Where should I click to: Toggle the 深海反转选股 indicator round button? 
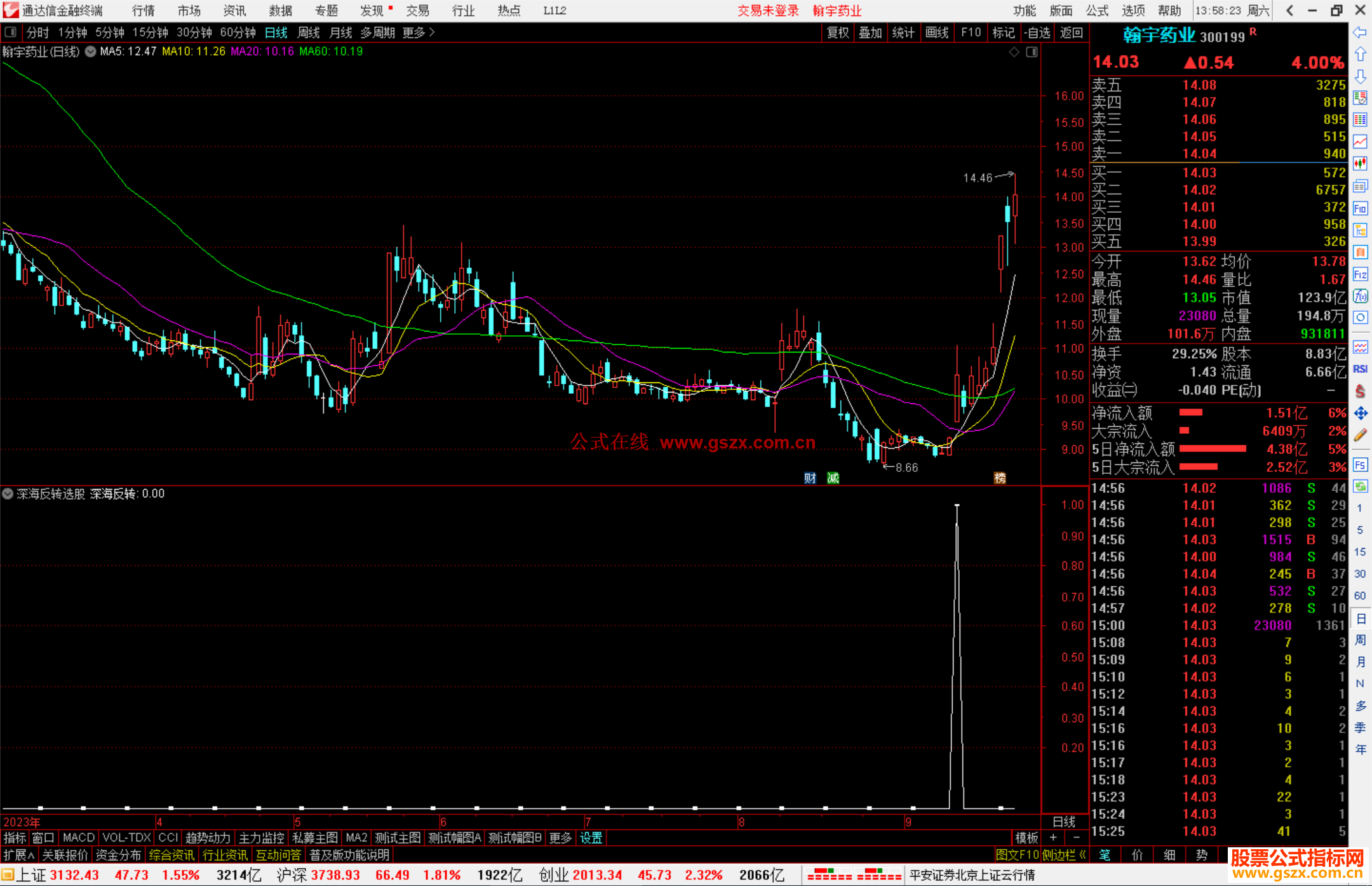point(8,493)
